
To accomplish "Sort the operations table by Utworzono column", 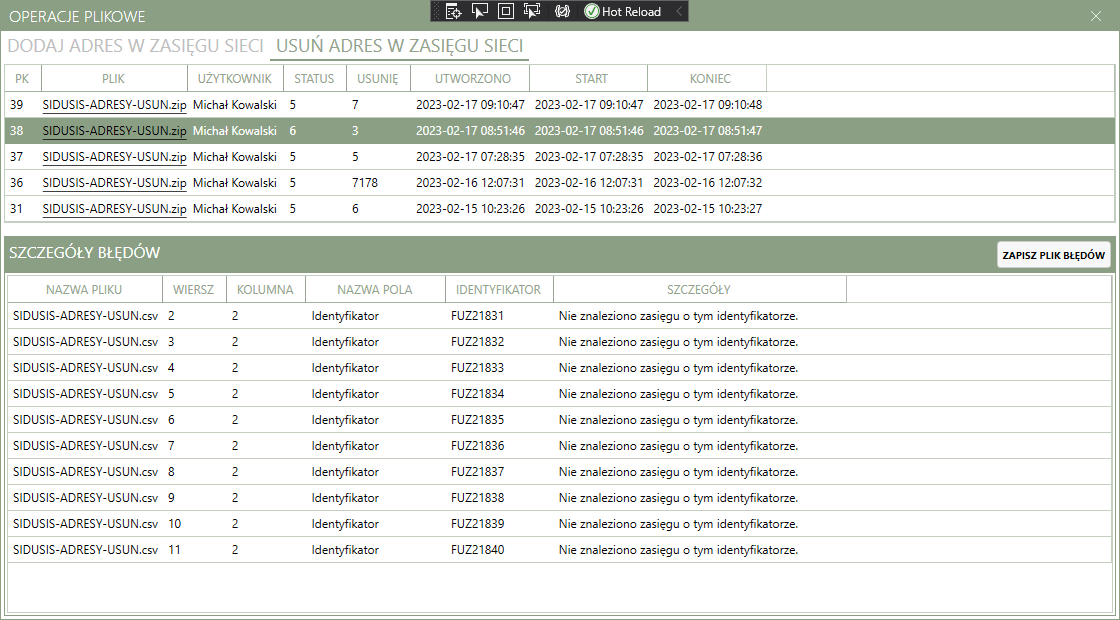I will coord(473,78).
